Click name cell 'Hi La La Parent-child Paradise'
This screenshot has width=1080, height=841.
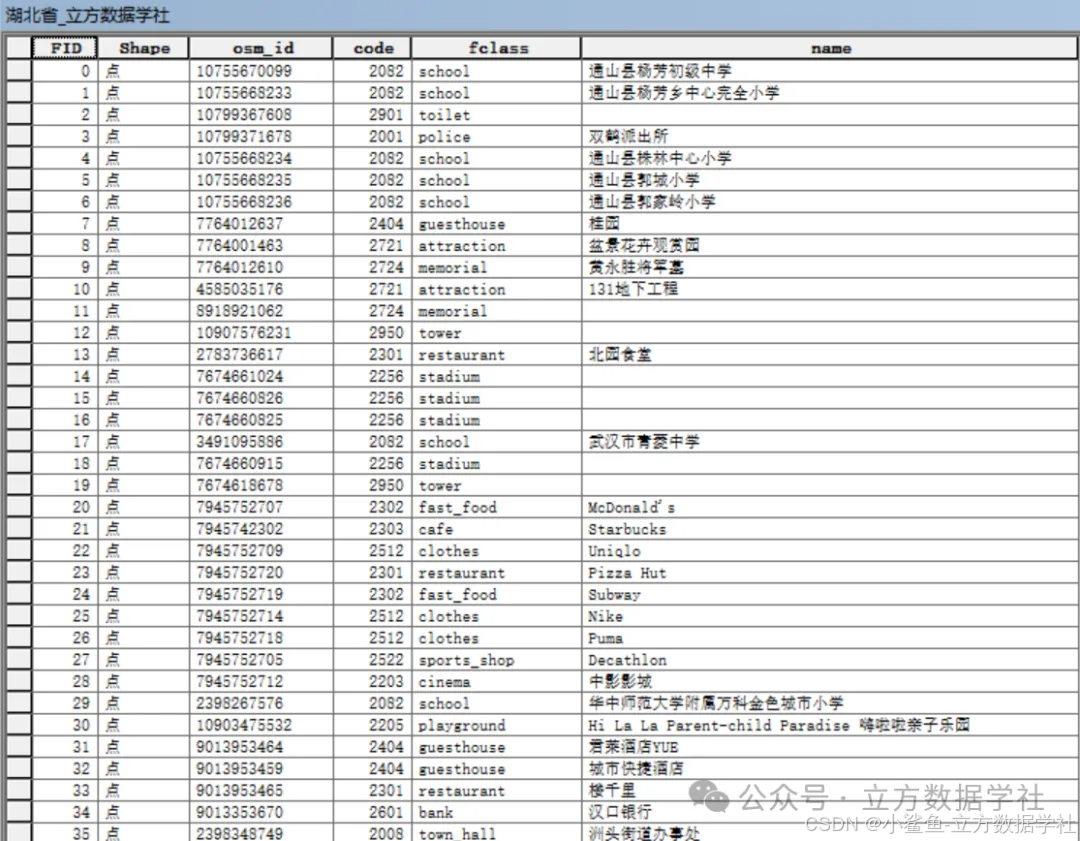(829, 725)
